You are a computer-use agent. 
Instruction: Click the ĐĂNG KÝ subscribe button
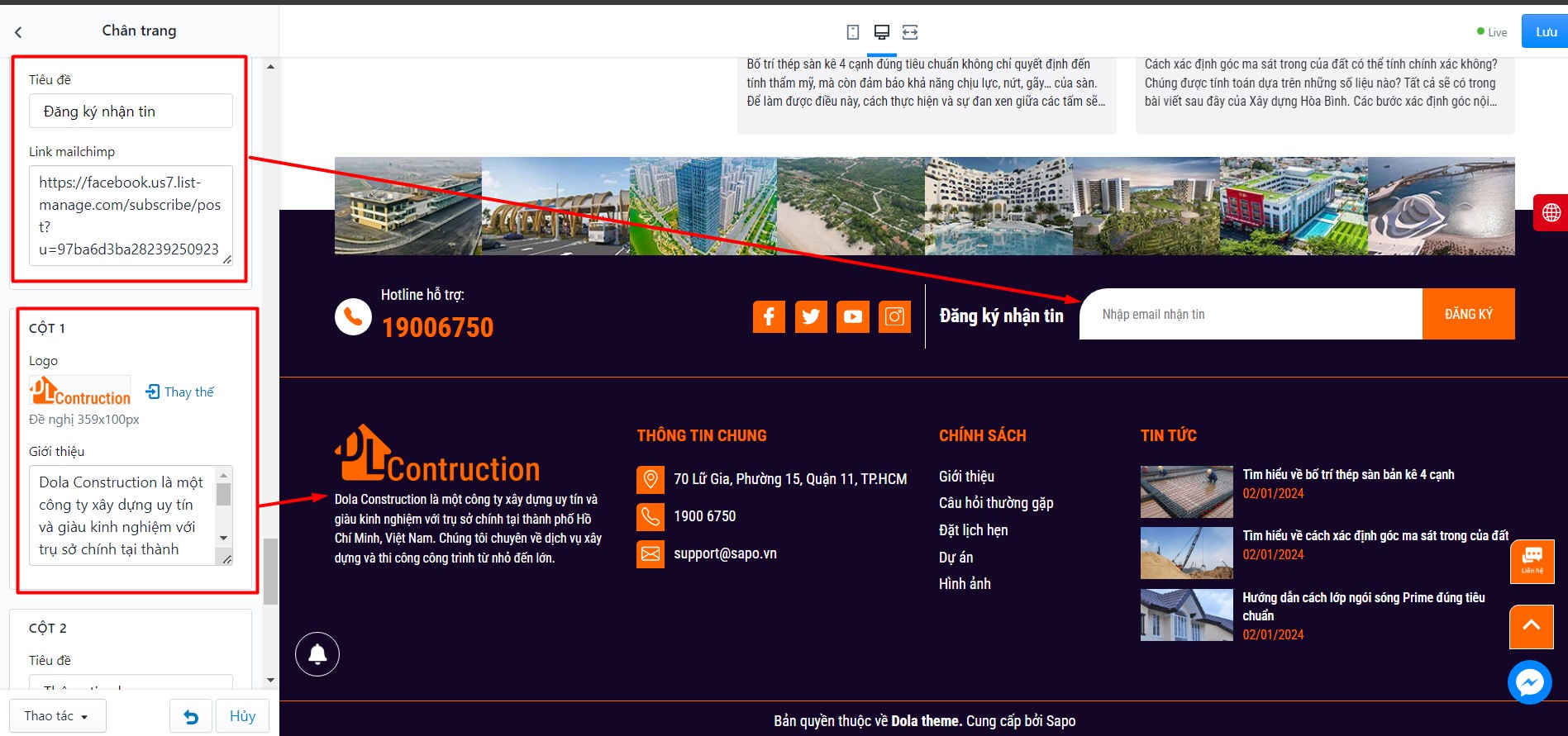pyautogui.click(x=1468, y=314)
